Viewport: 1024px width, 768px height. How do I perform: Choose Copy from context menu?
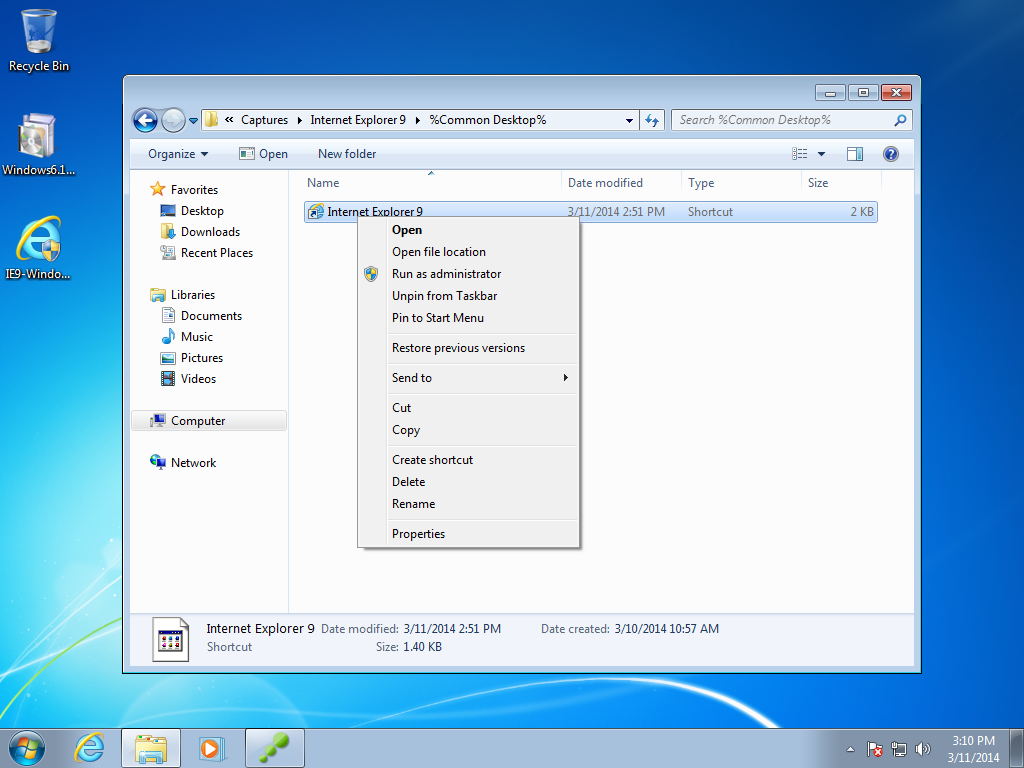click(468, 430)
